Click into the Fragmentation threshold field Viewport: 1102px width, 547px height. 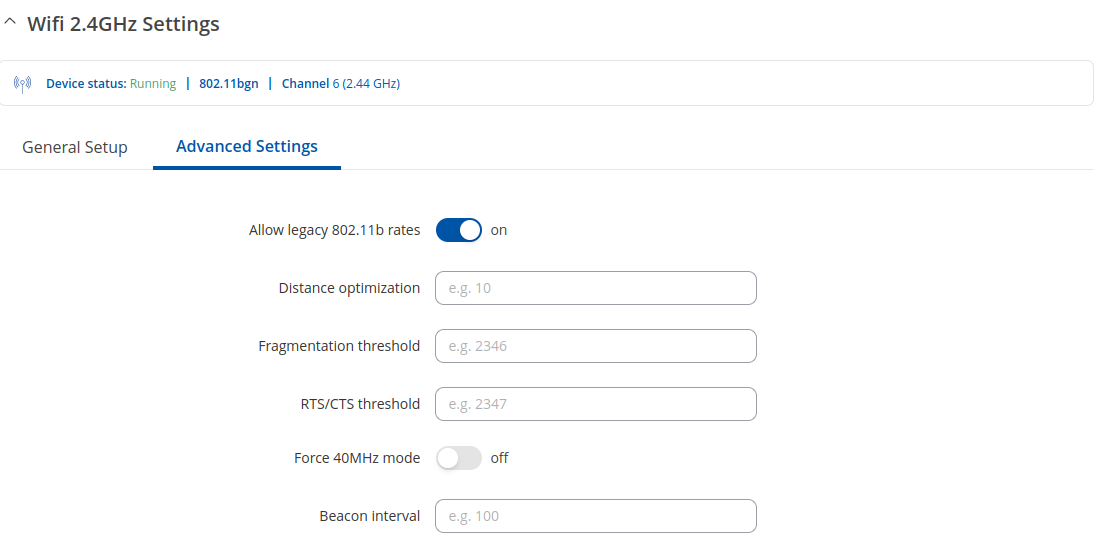[x=596, y=346]
